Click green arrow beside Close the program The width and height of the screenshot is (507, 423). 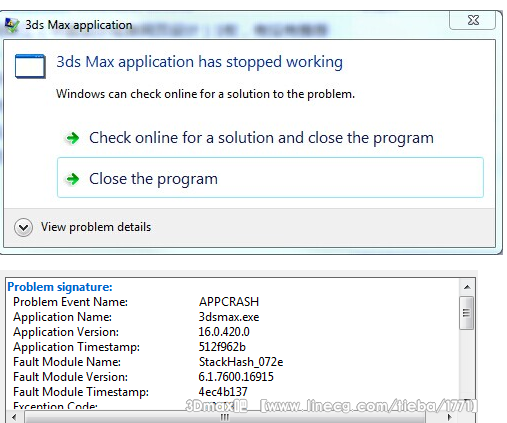72,179
